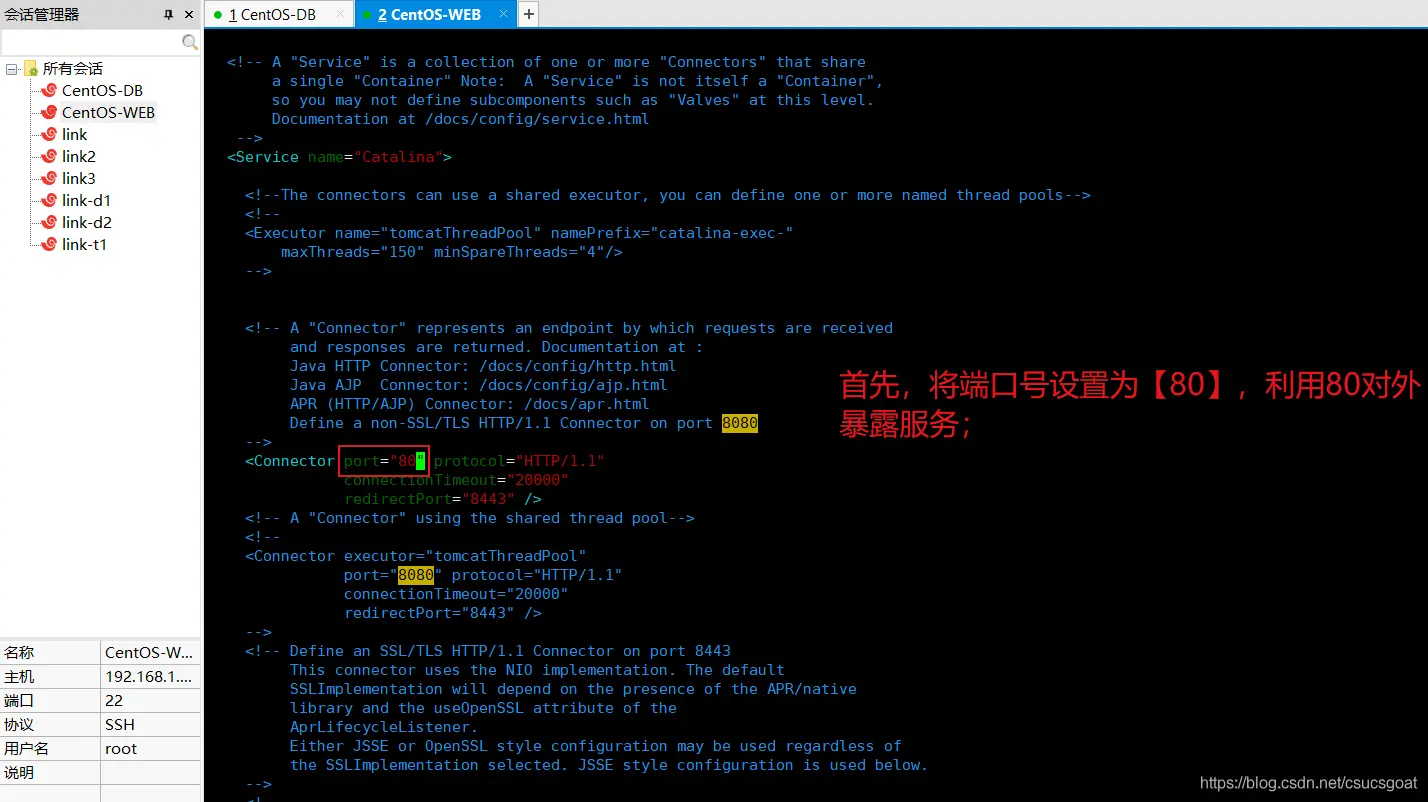This screenshot has width=1428, height=802.
Task: Click the 所有会话 folder icon
Action: (x=31, y=69)
